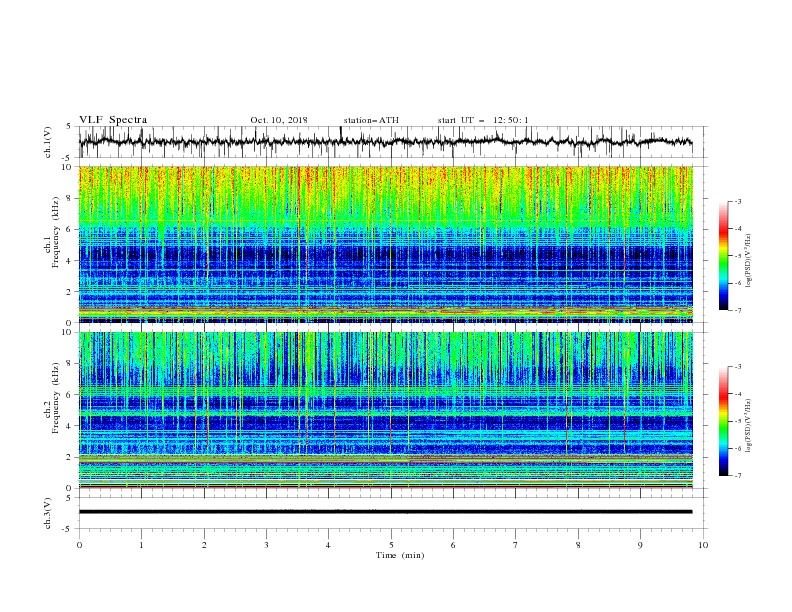The image size is (792, 612).
Task: Click the "2" kHz tick on ch.1 frequency axis
Action: (x=69, y=291)
